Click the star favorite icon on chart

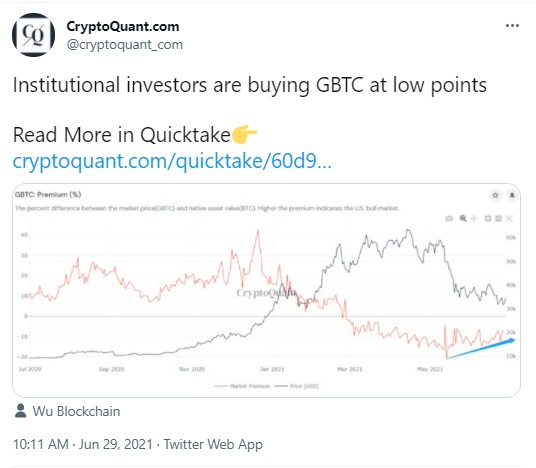[x=495, y=195]
